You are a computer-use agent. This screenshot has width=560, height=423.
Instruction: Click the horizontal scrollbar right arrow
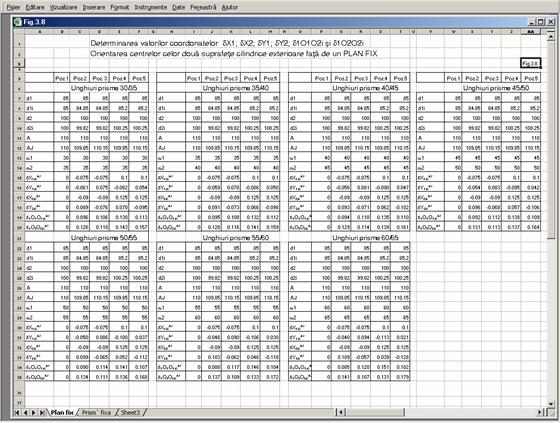[540, 412]
